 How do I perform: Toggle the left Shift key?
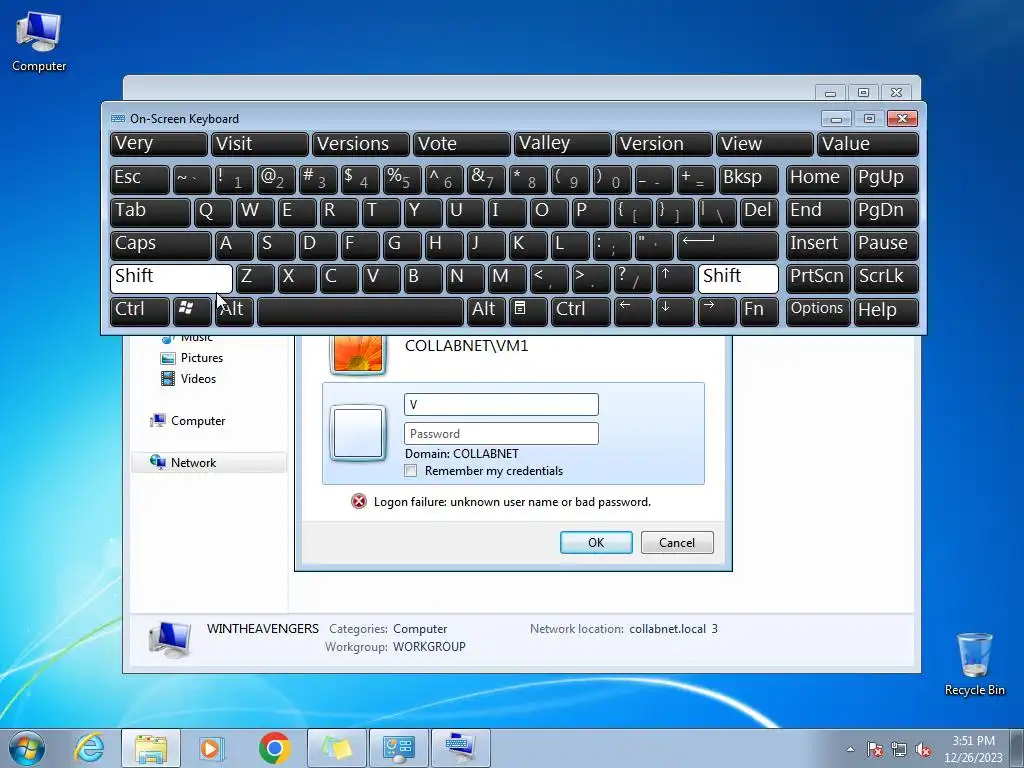(x=171, y=278)
